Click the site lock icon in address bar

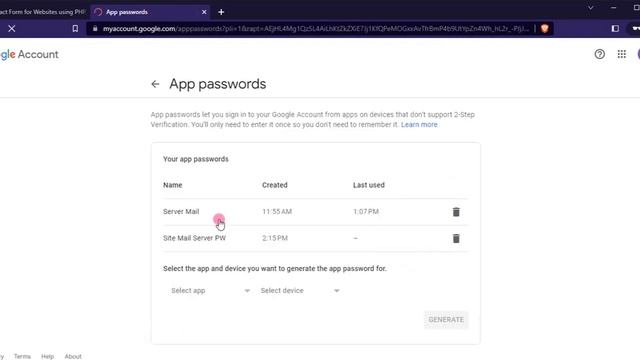[95, 29]
